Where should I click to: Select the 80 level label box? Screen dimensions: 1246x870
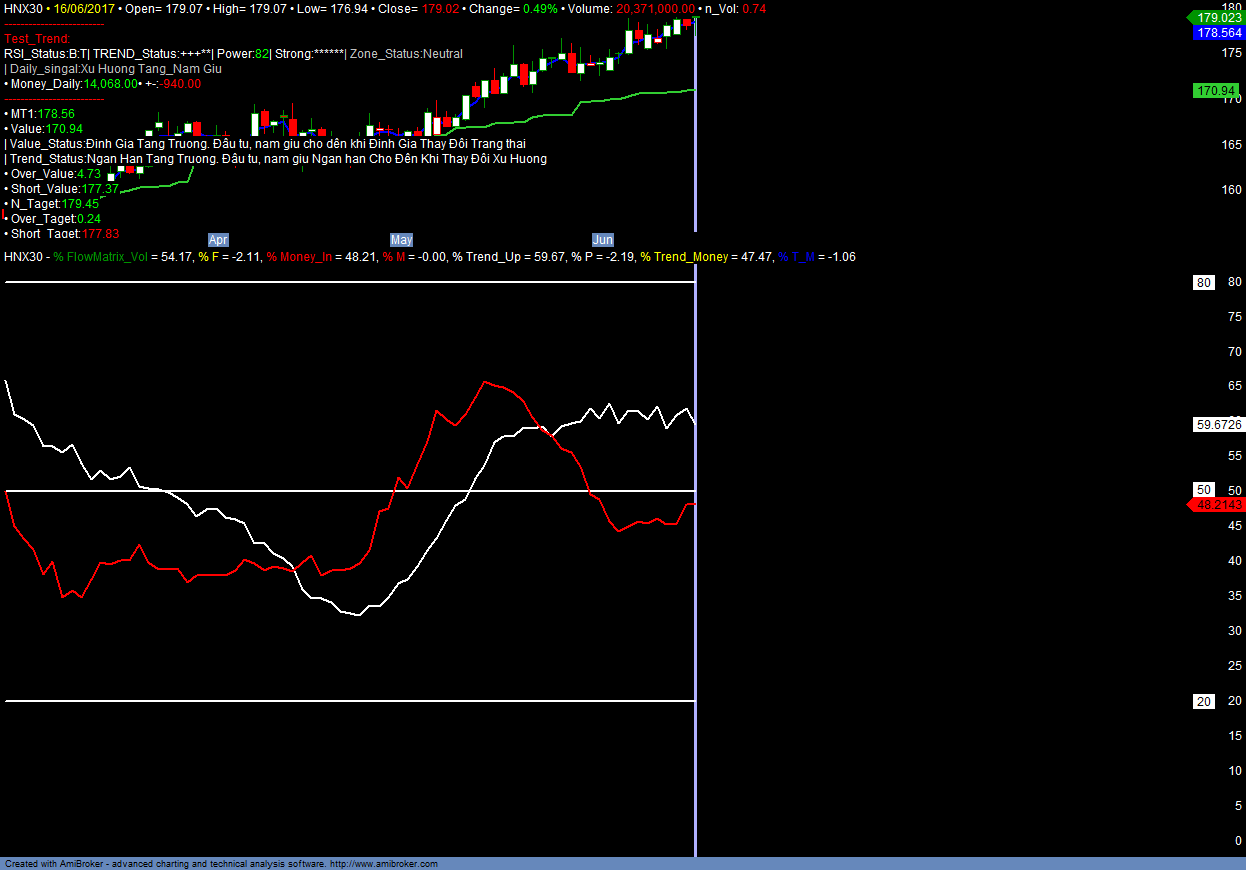[1204, 283]
